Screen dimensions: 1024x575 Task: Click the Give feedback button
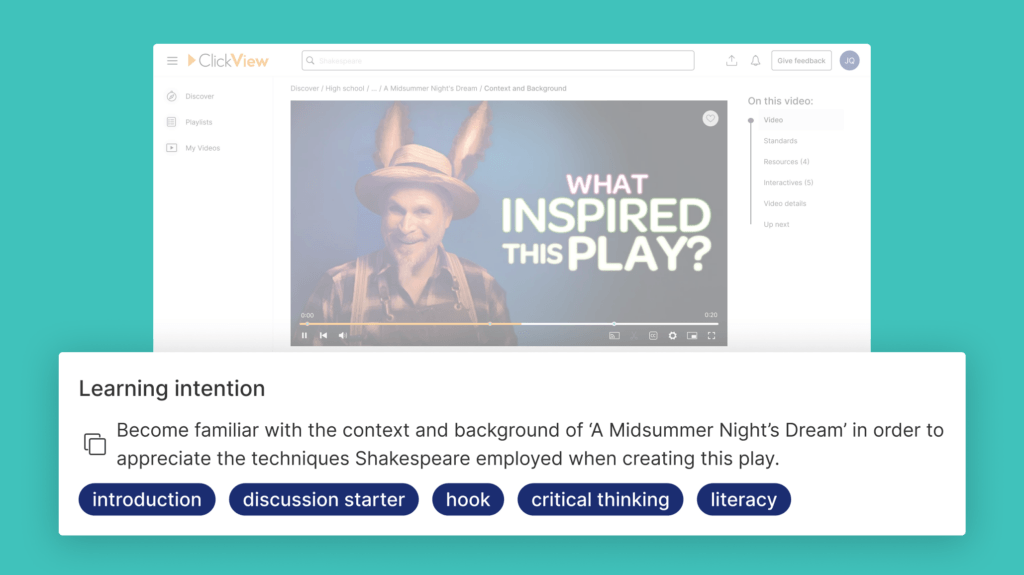pos(801,61)
